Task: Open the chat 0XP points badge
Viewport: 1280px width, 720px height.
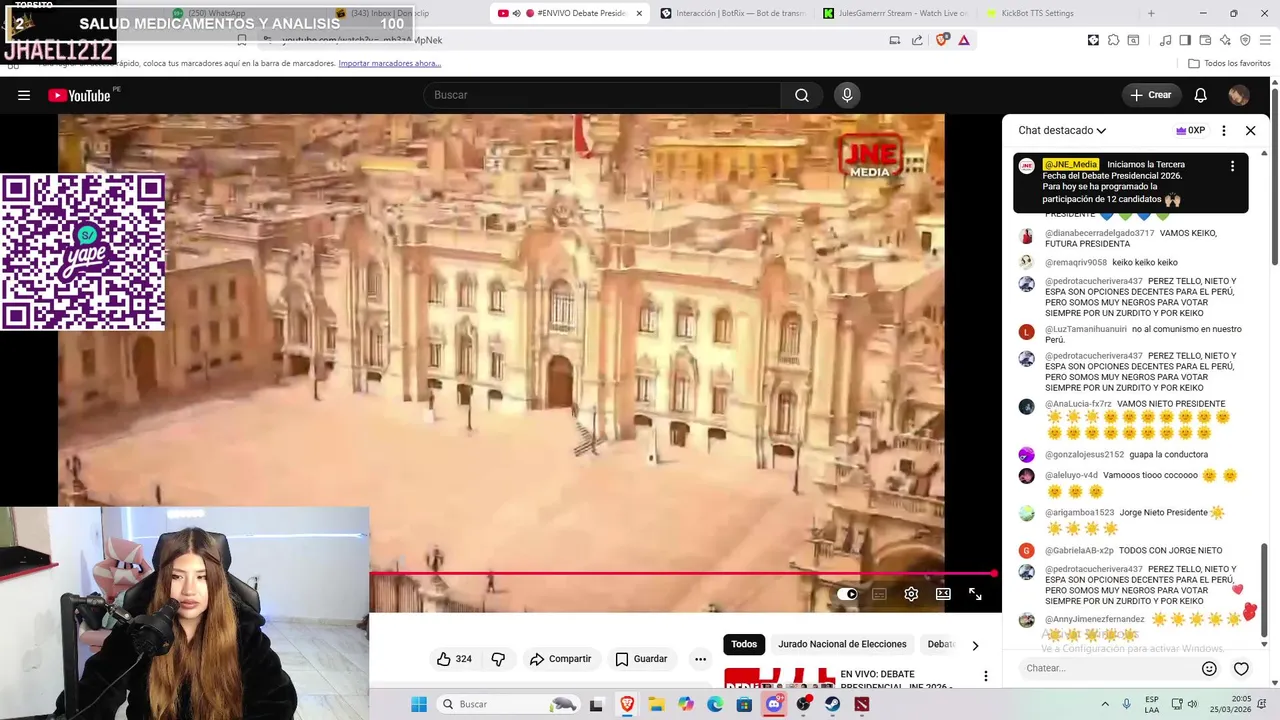Action: tap(1190, 130)
